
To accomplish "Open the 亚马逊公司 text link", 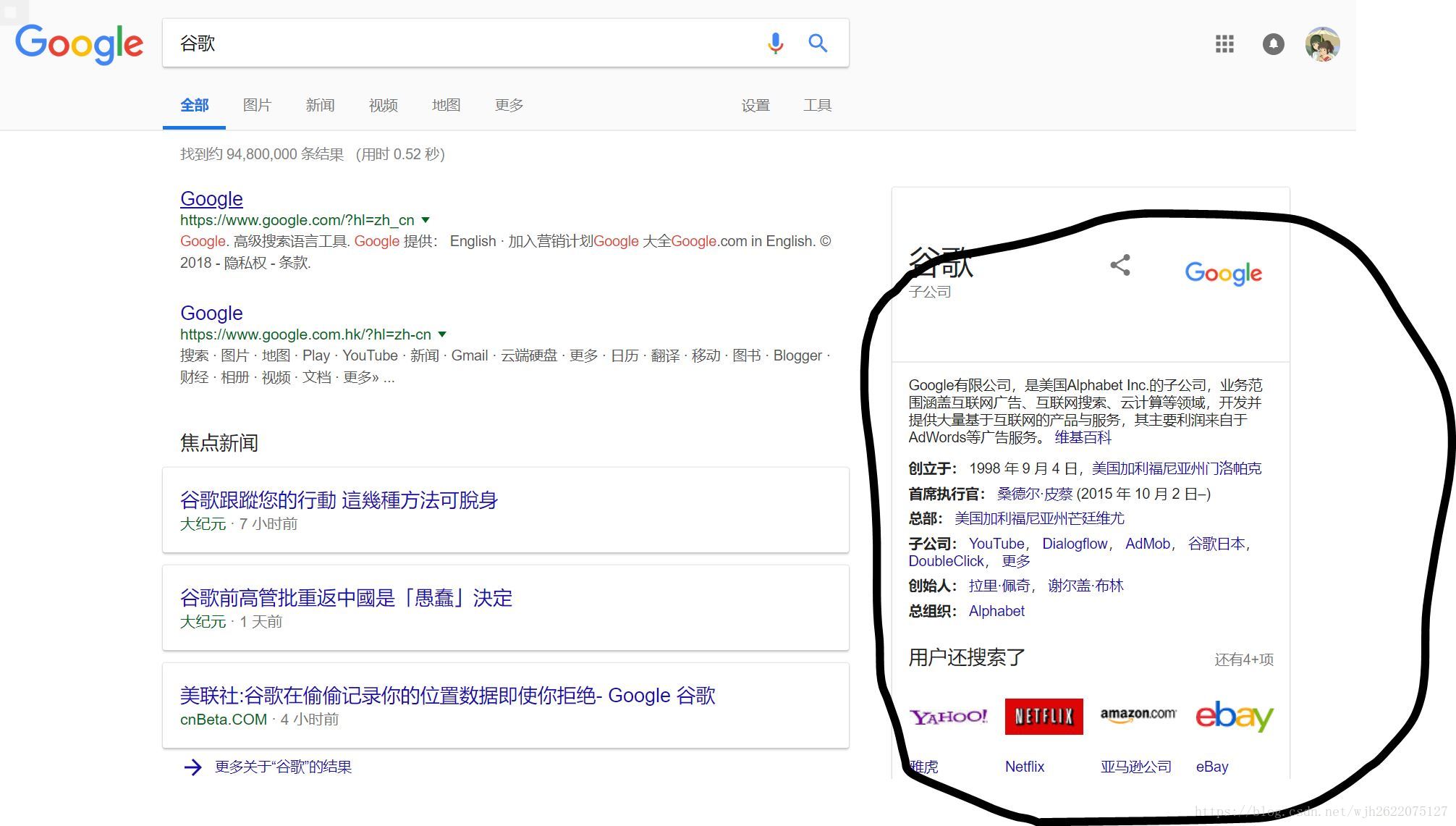I will coord(1135,767).
